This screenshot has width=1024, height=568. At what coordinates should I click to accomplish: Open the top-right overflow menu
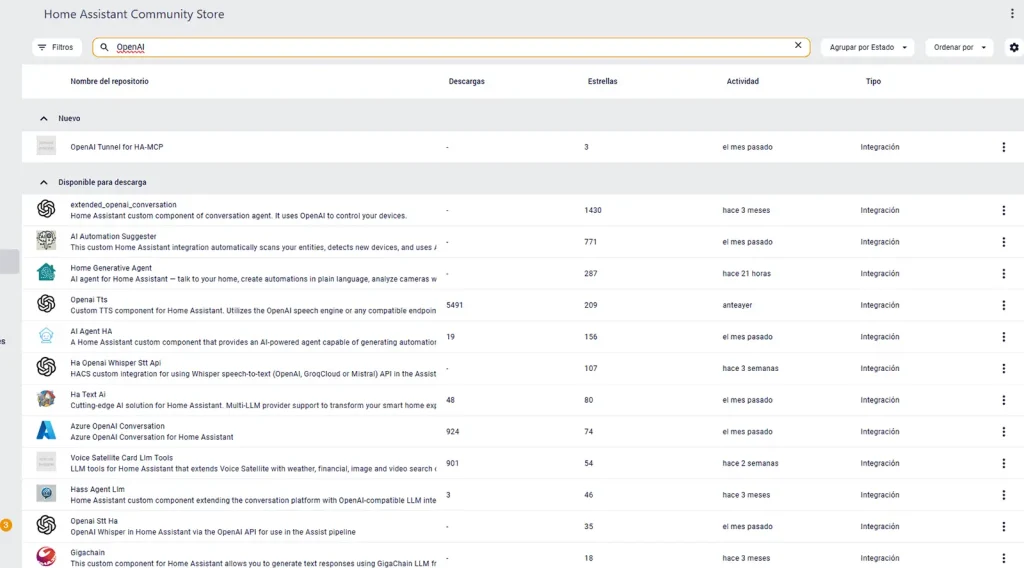click(1012, 14)
